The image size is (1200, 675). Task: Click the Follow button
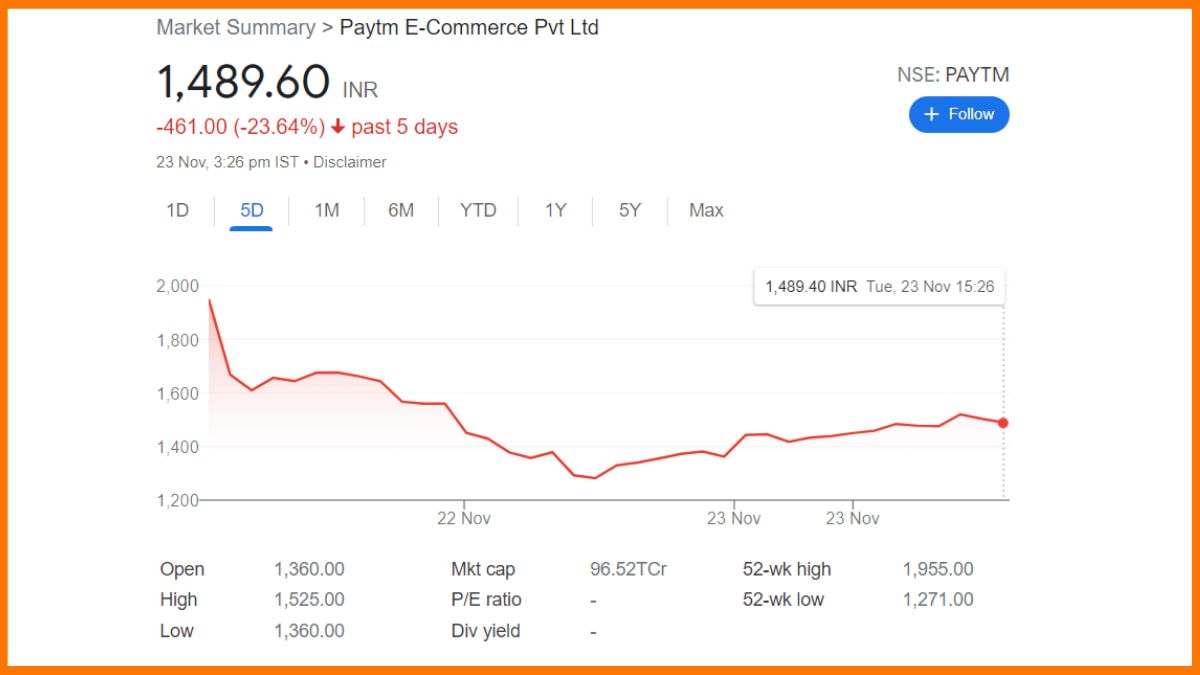[x=959, y=114]
